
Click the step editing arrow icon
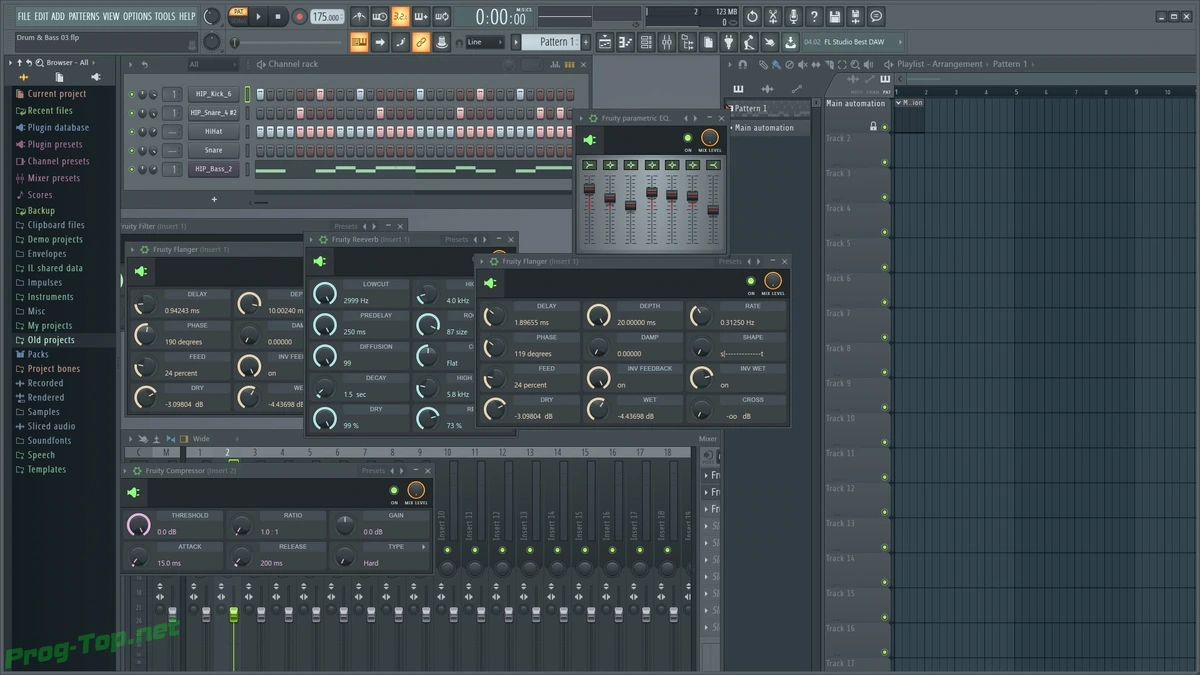click(380, 42)
